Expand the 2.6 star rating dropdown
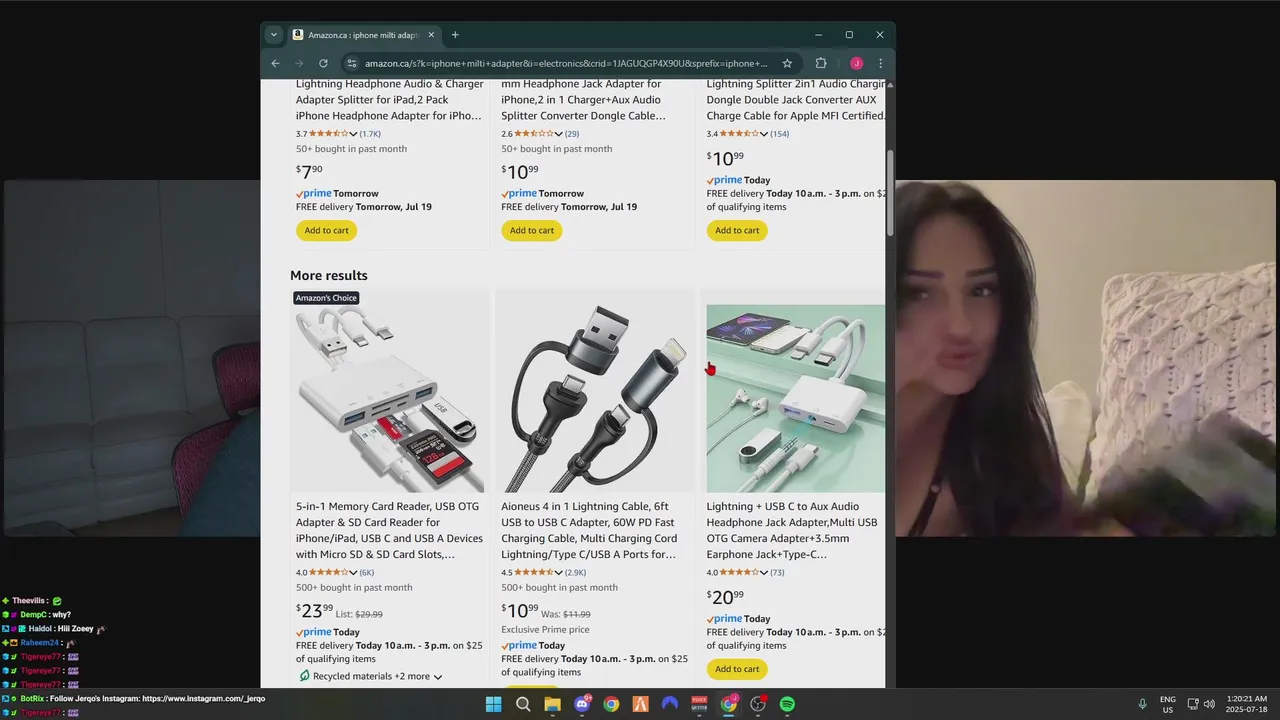Screen dimensions: 1280x720 (558, 134)
